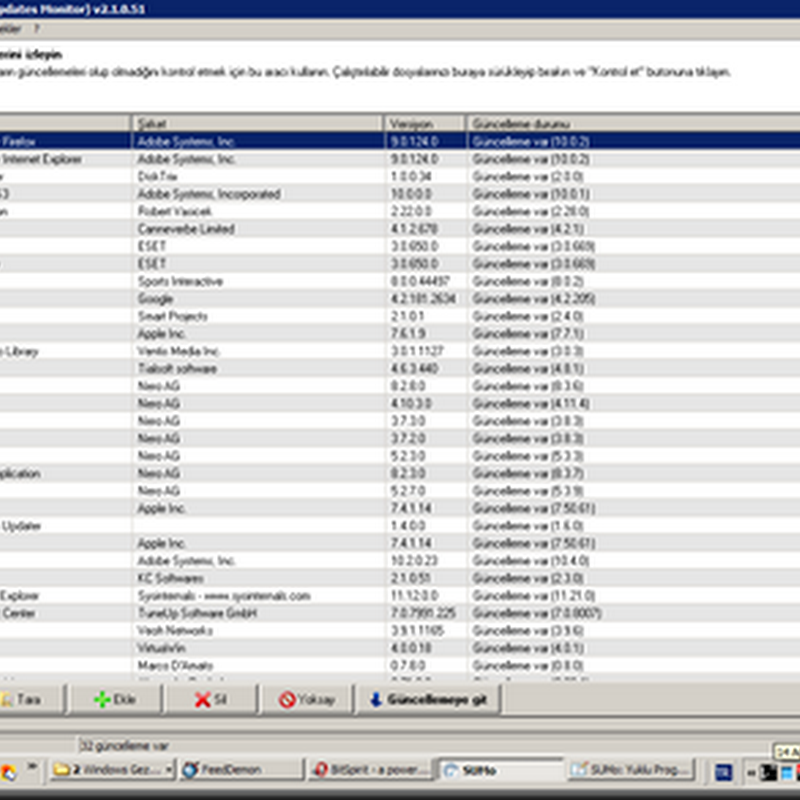Select the Sysinternals - www.sysinternals.com row
This screenshot has width=800, height=800.
click(400, 595)
